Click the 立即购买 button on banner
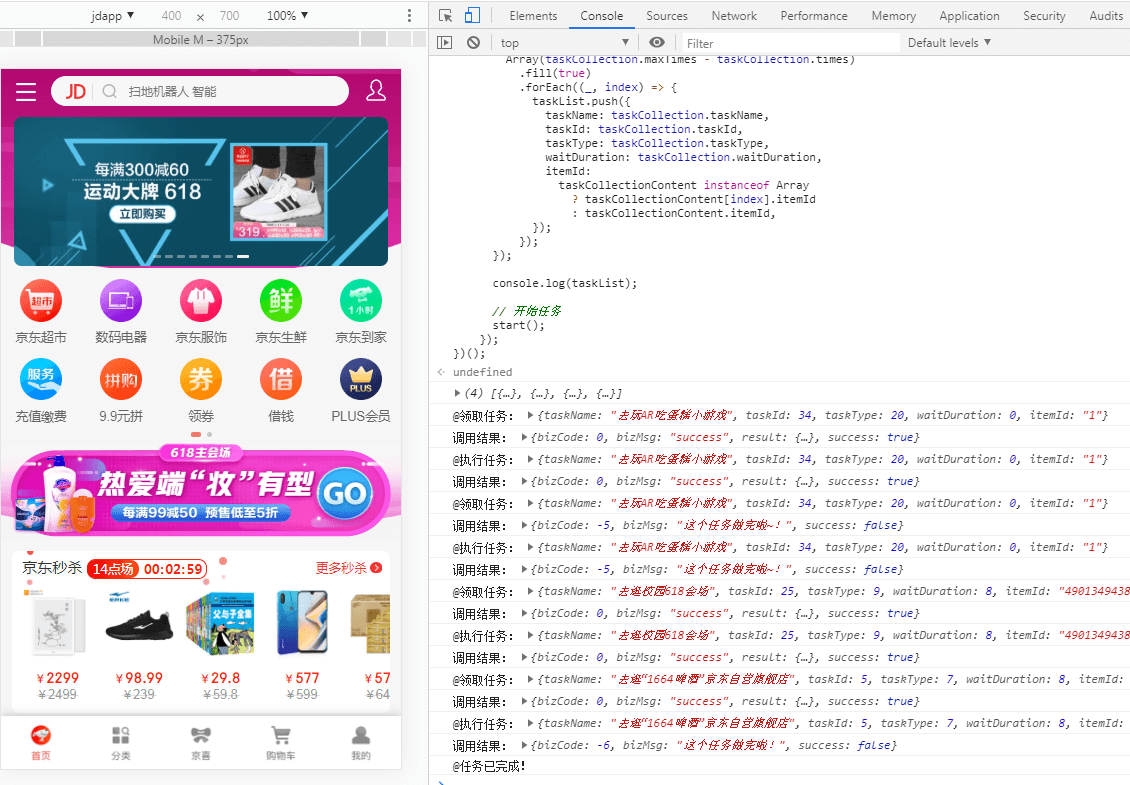The width and height of the screenshot is (1130, 785). (143, 214)
